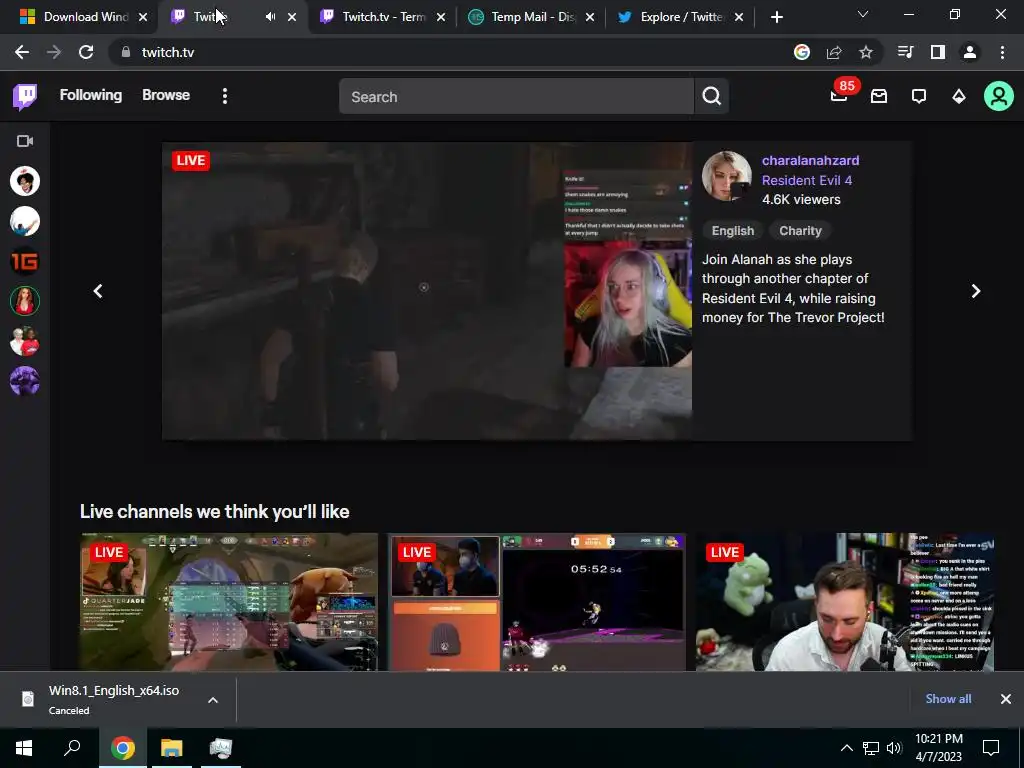Viewport: 1024px width, 768px height.
Task: Close the downloads bar
Action: click(x=1006, y=699)
